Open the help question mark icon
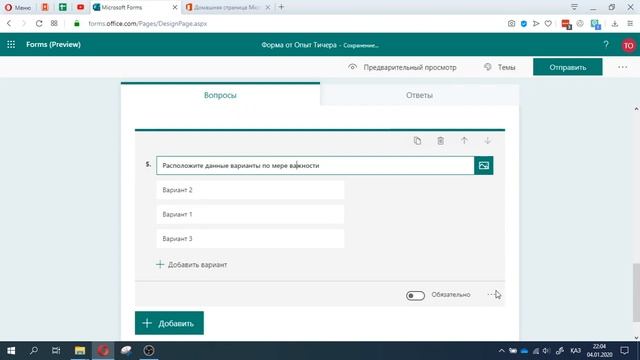 pyautogui.click(x=606, y=44)
